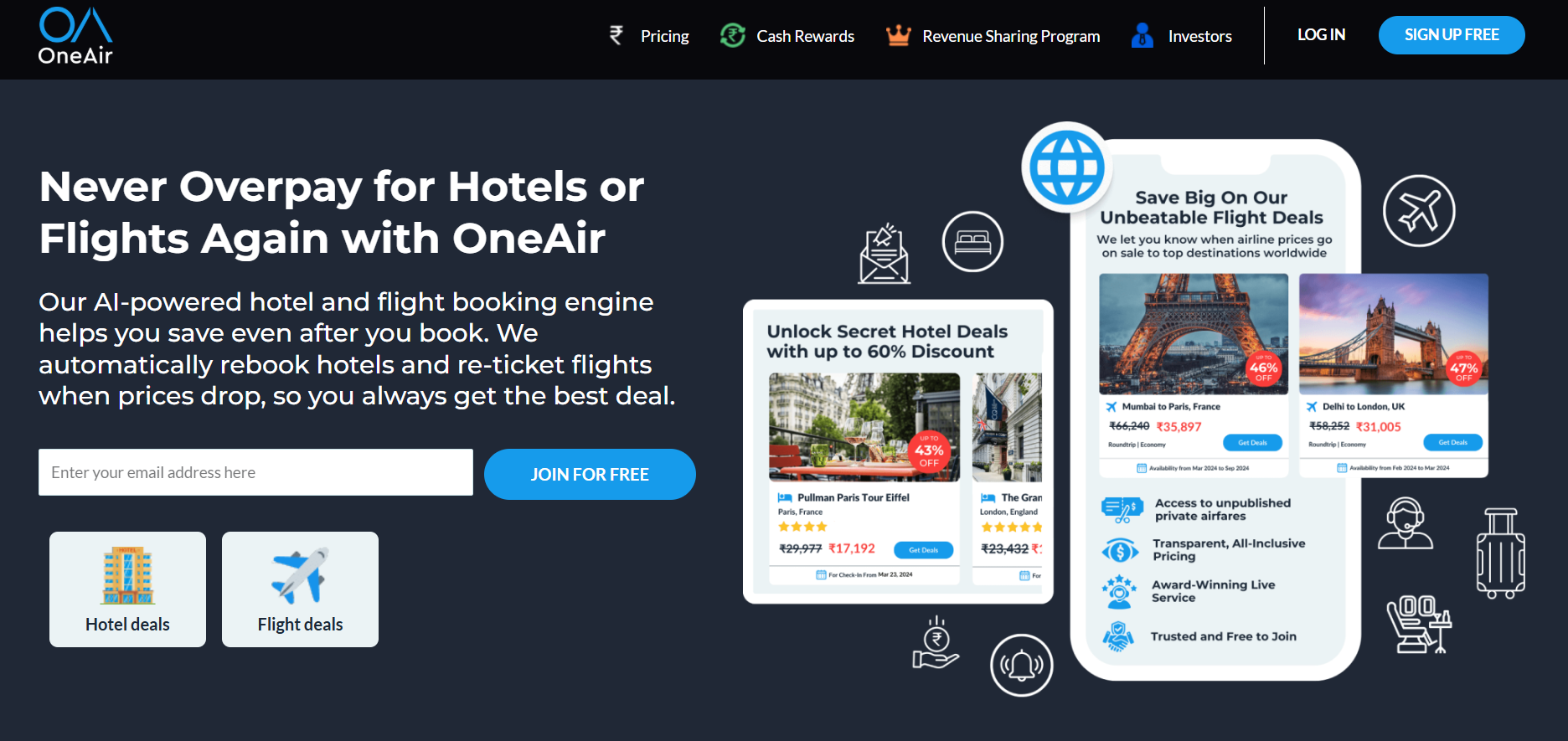Select the Hotel deals card

click(127, 589)
